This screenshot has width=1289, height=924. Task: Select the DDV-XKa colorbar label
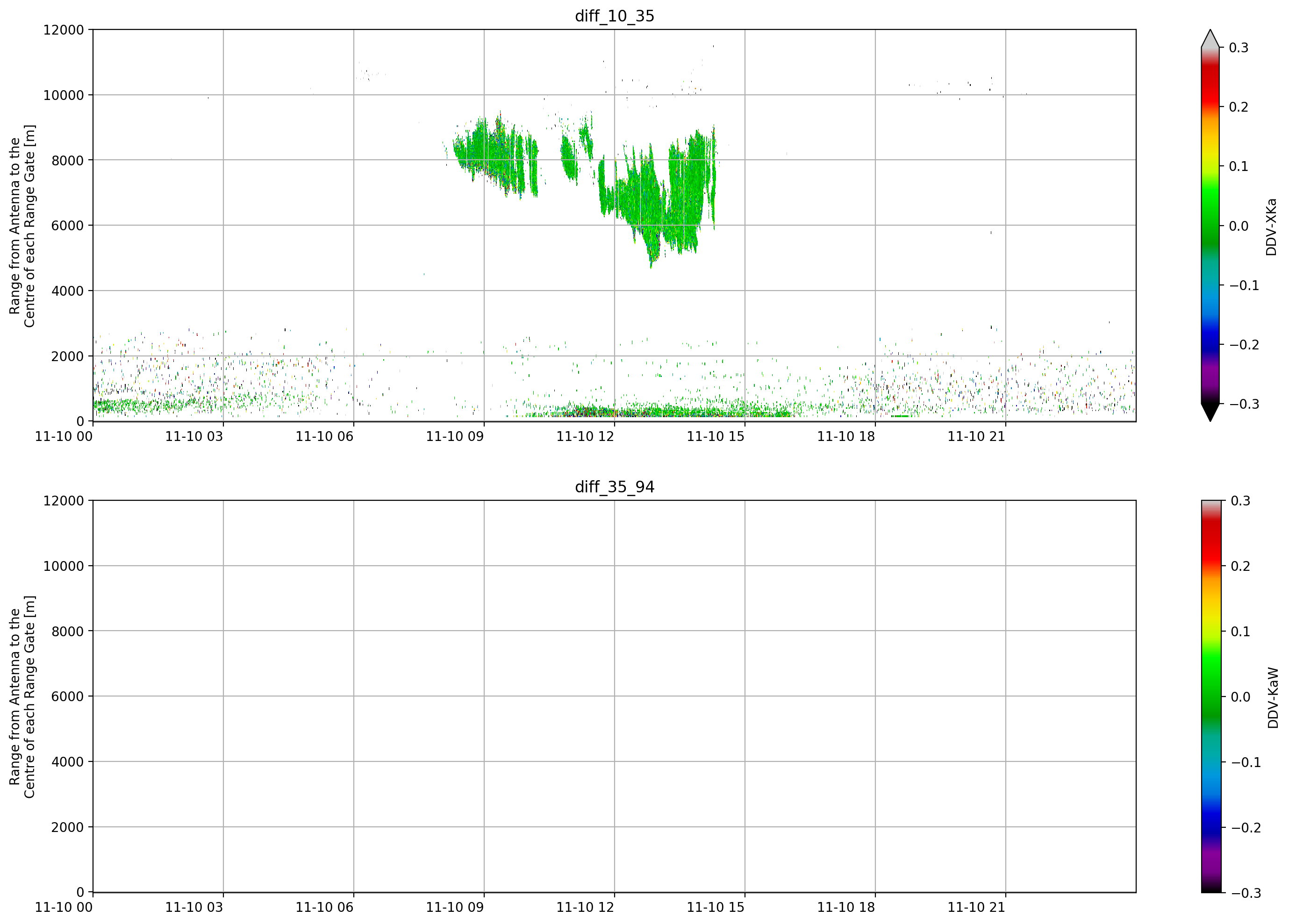pos(1271,227)
